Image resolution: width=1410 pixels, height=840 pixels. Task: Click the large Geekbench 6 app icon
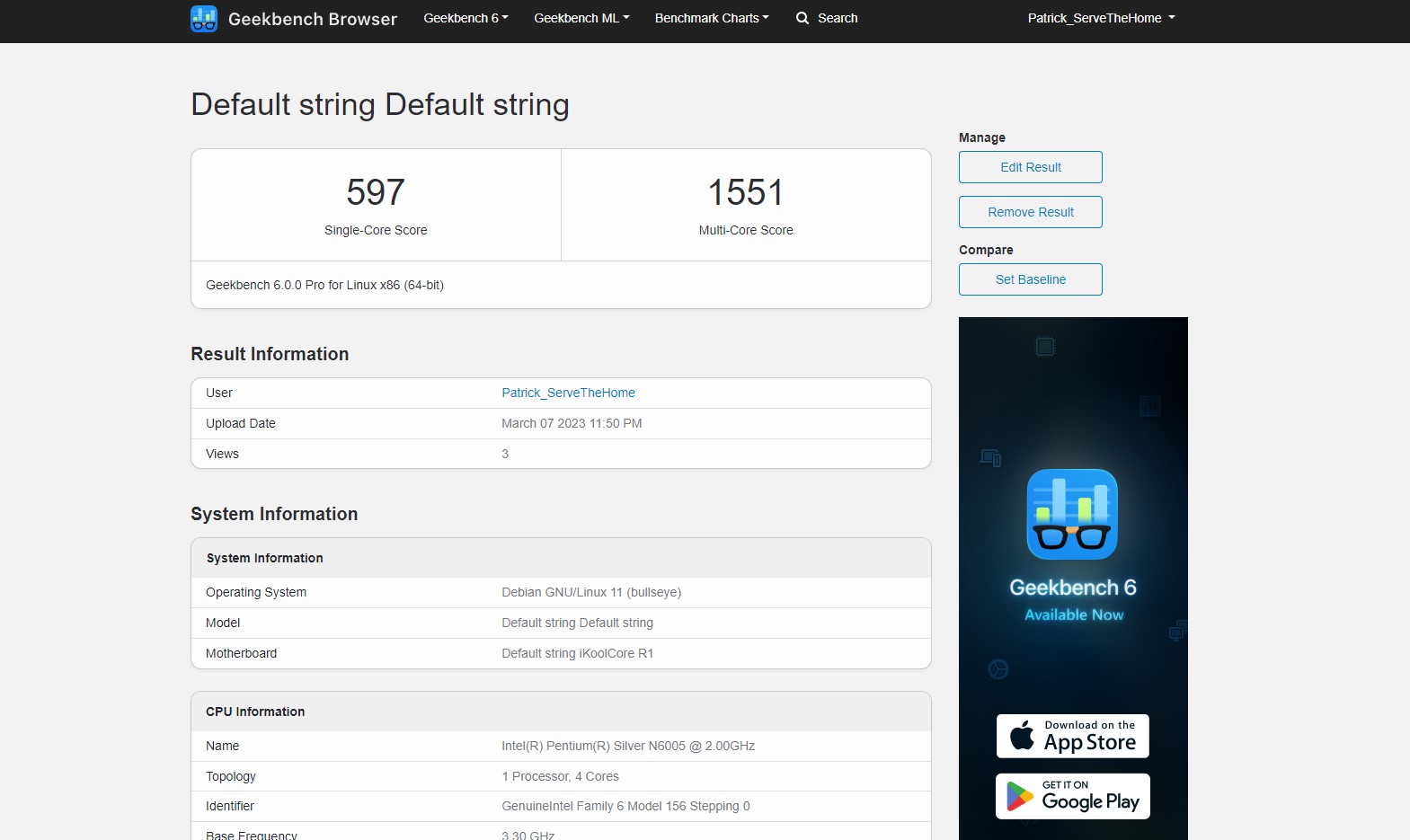(x=1072, y=514)
